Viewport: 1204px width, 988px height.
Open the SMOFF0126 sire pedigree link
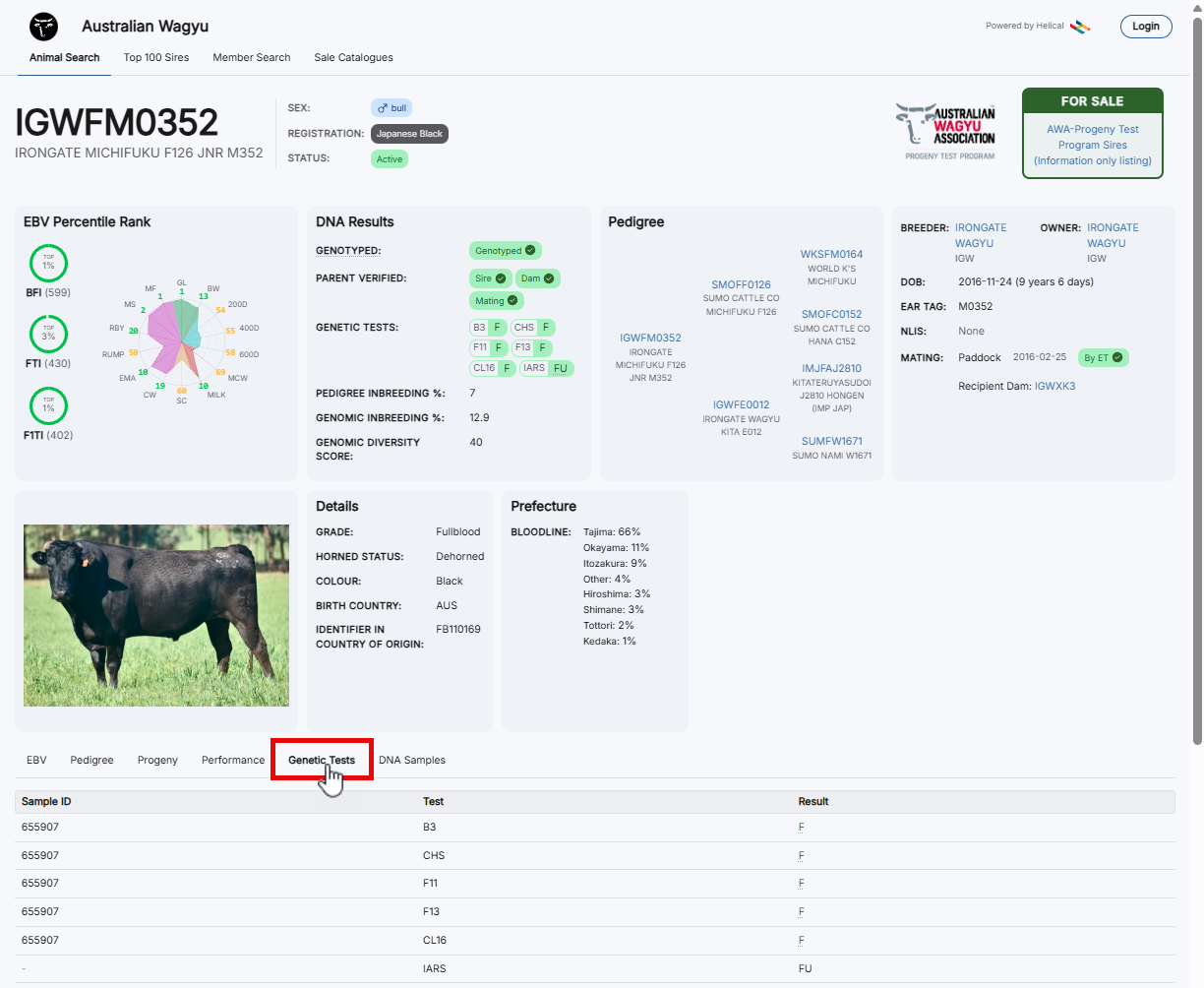741,284
